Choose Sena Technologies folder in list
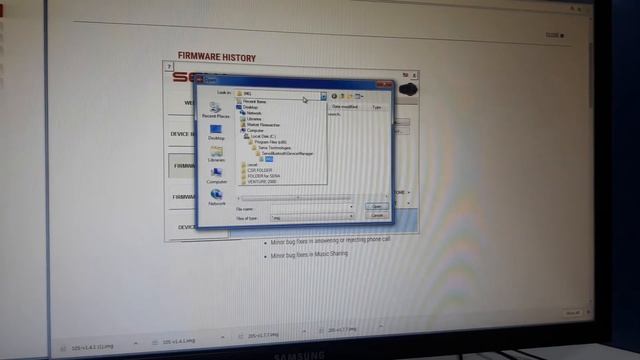The height and width of the screenshot is (360, 640). pos(271,147)
